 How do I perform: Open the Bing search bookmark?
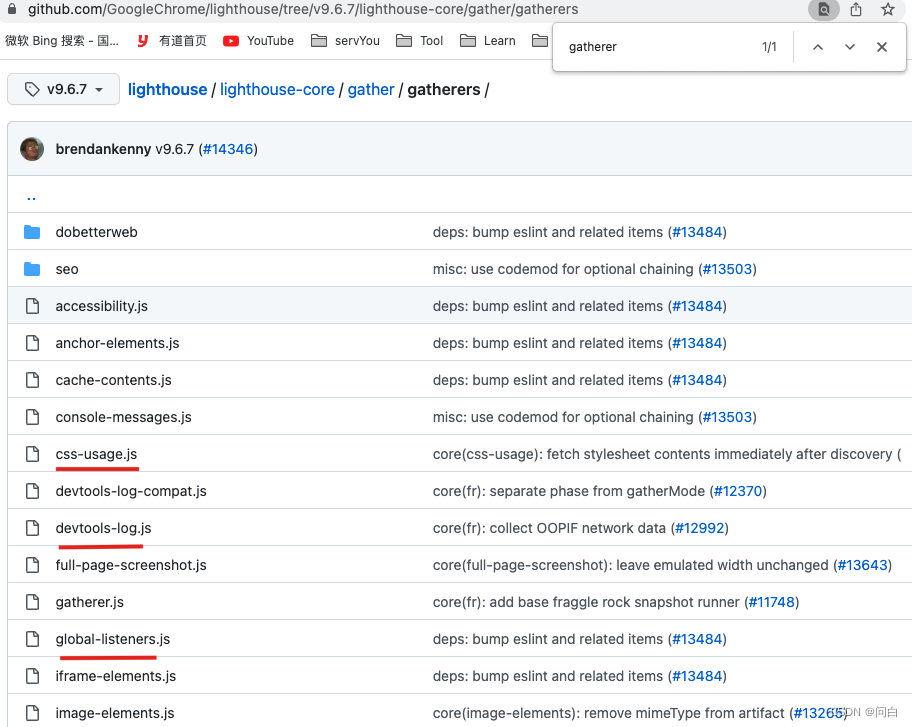[x=62, y=41]
